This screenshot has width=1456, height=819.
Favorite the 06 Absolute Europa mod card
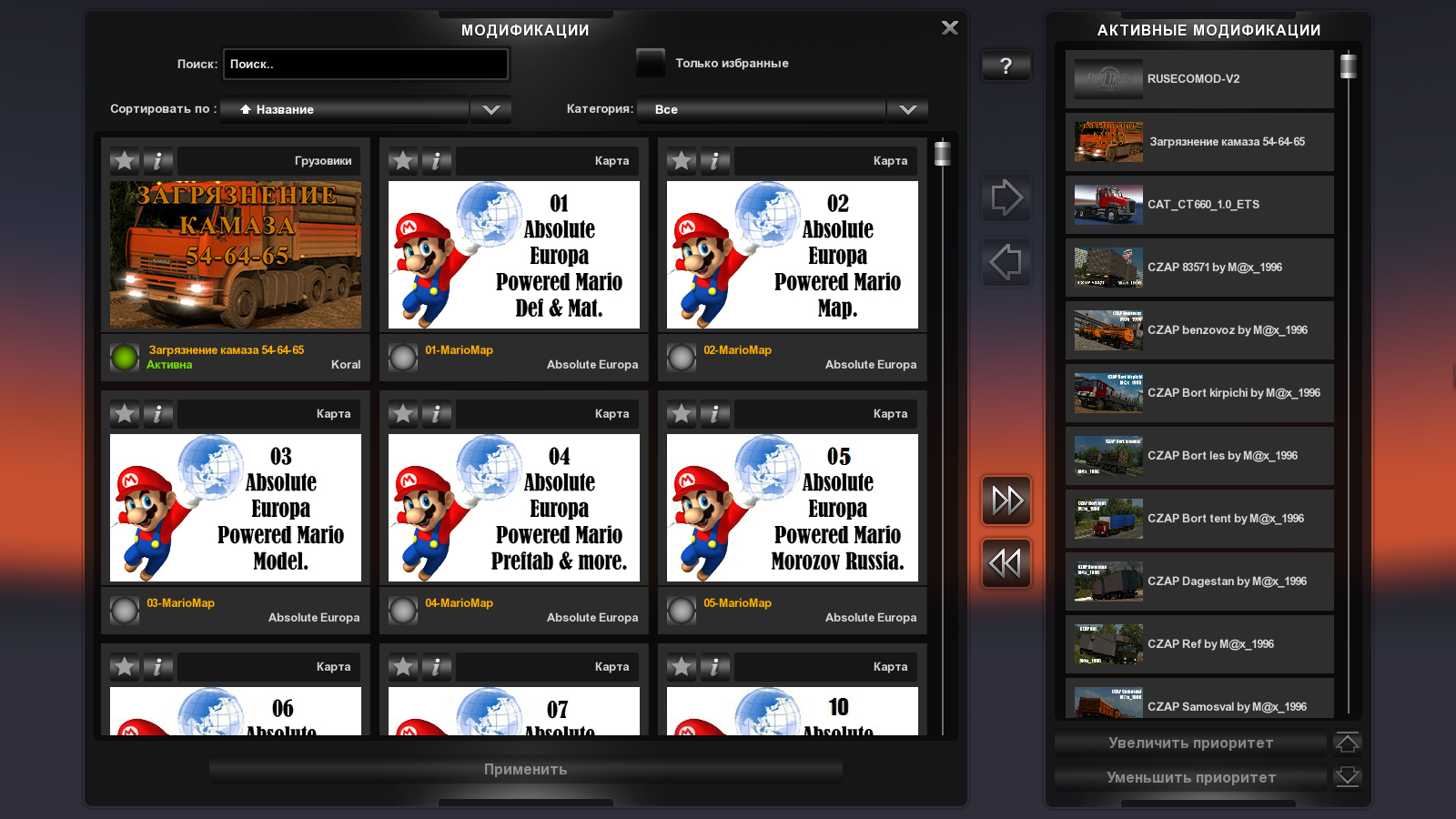click(125, 667)
